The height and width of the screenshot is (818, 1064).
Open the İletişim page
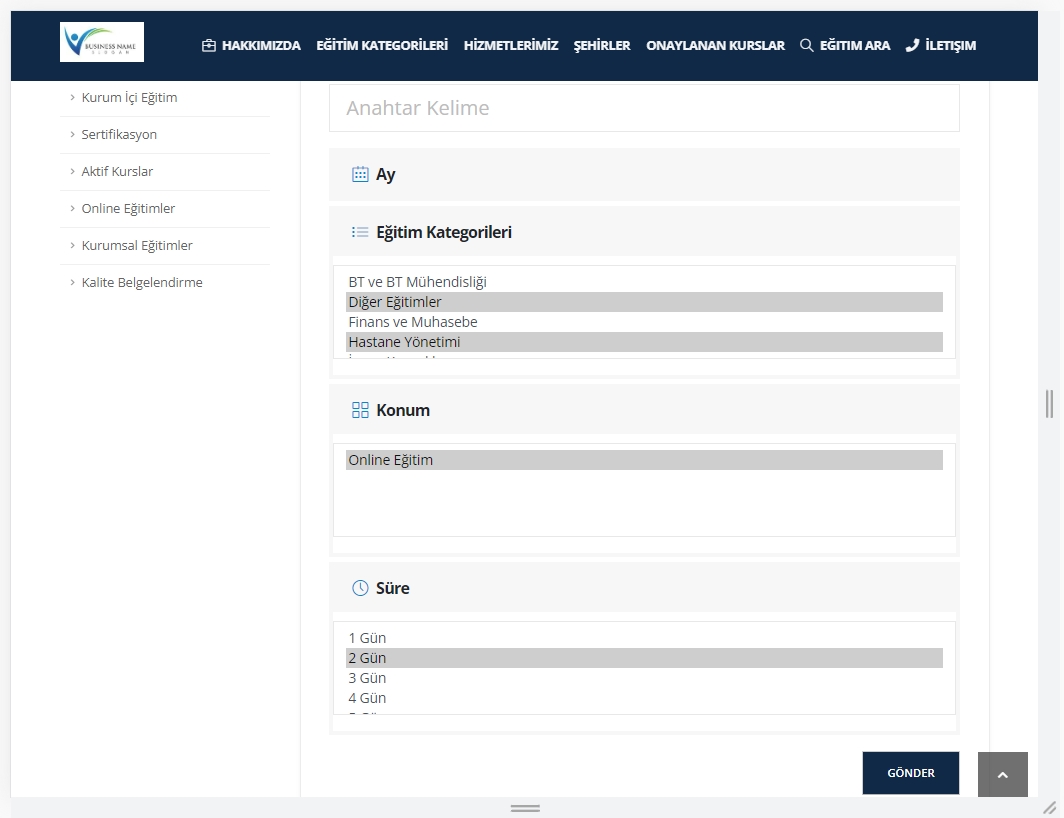tap(951, 45)
